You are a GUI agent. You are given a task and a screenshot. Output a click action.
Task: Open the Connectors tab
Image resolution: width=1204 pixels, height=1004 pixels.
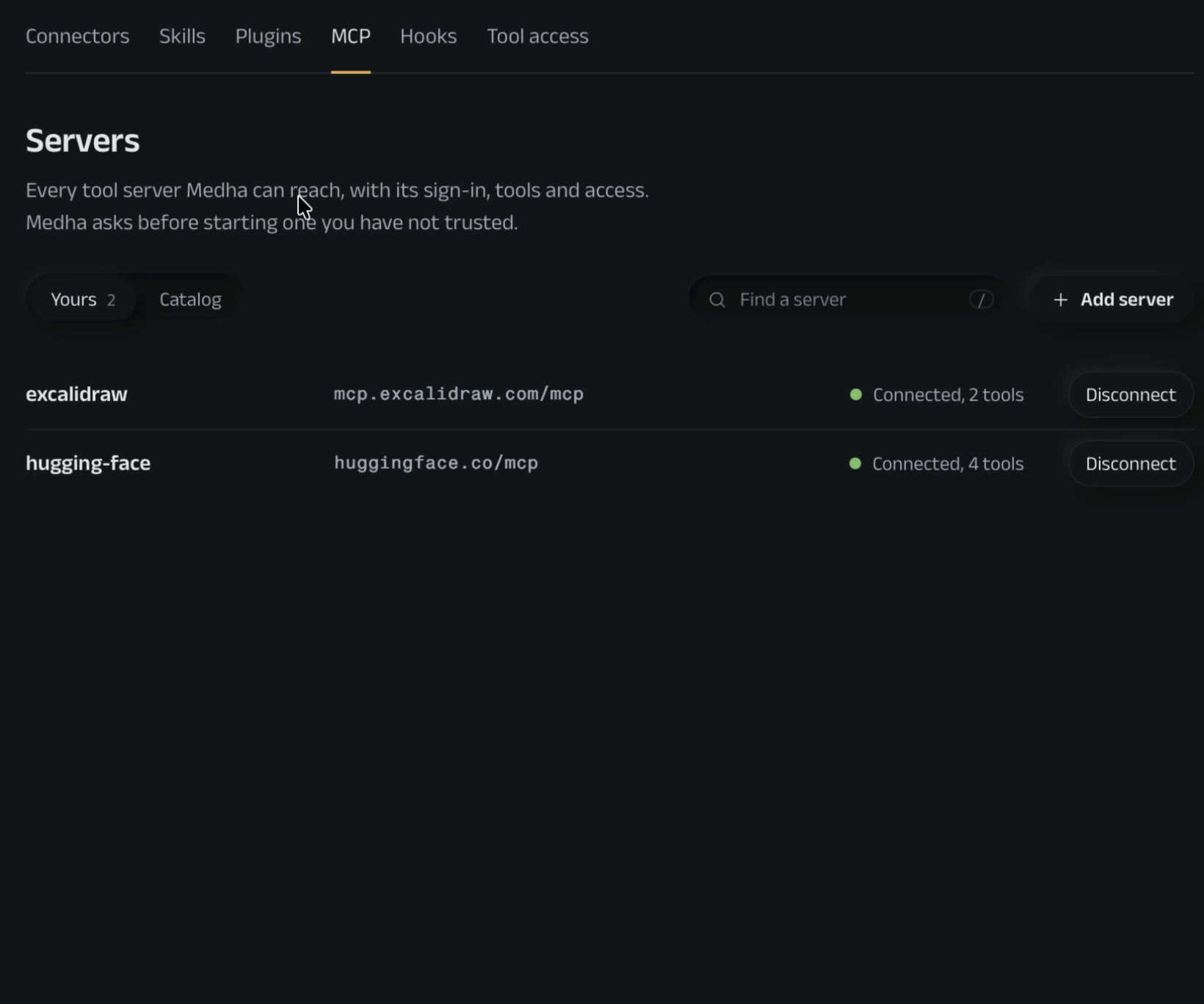[77, 36]
